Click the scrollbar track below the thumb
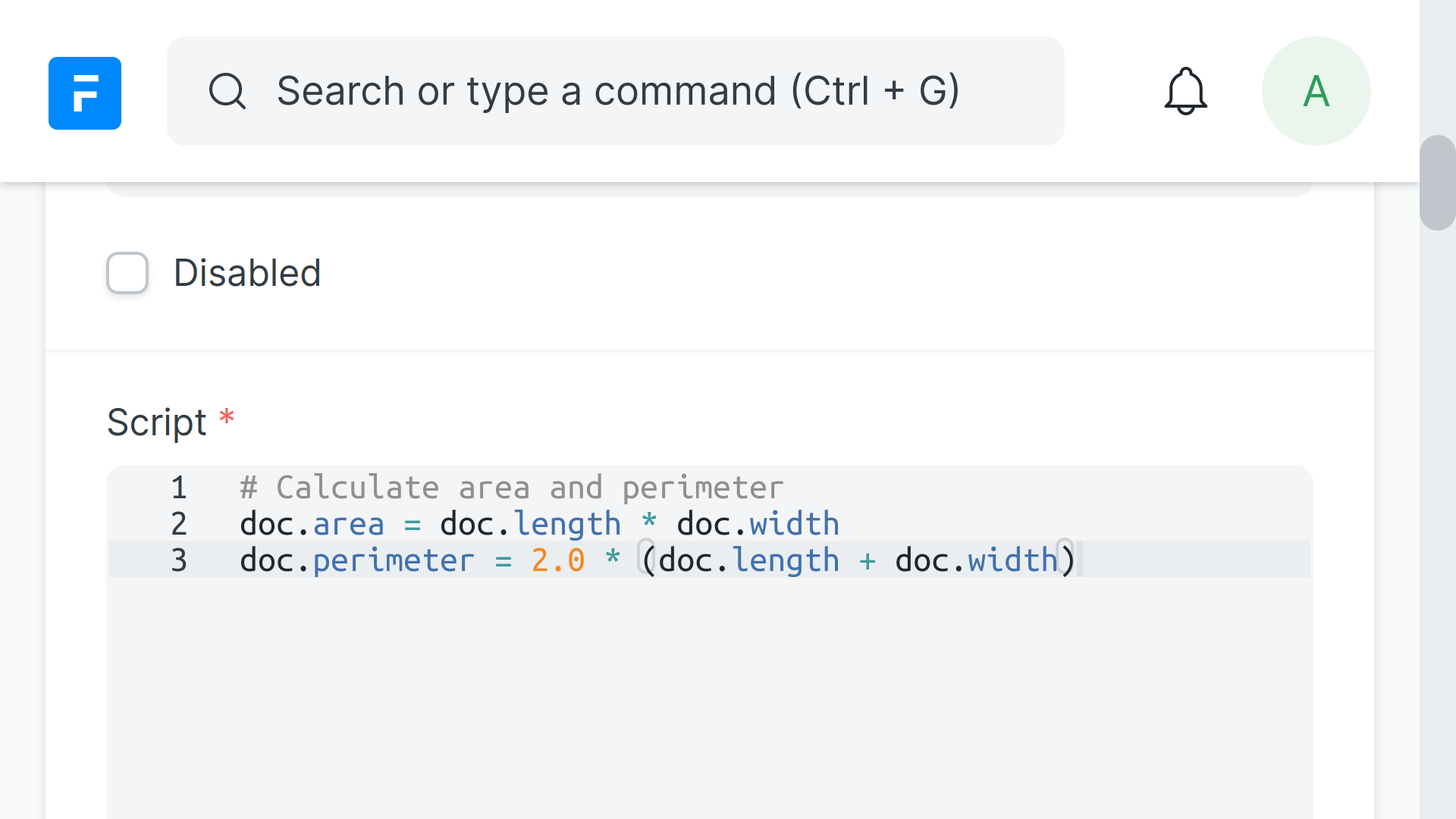Screen dimensions: 1456x819 [x=1437, y=531]
